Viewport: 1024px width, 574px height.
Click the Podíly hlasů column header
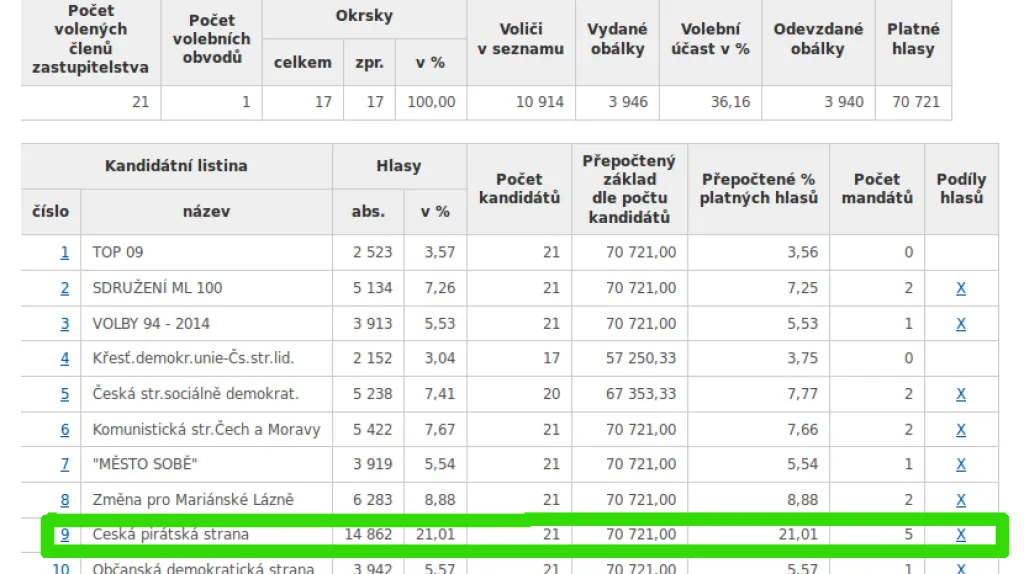tap(961, 189)
